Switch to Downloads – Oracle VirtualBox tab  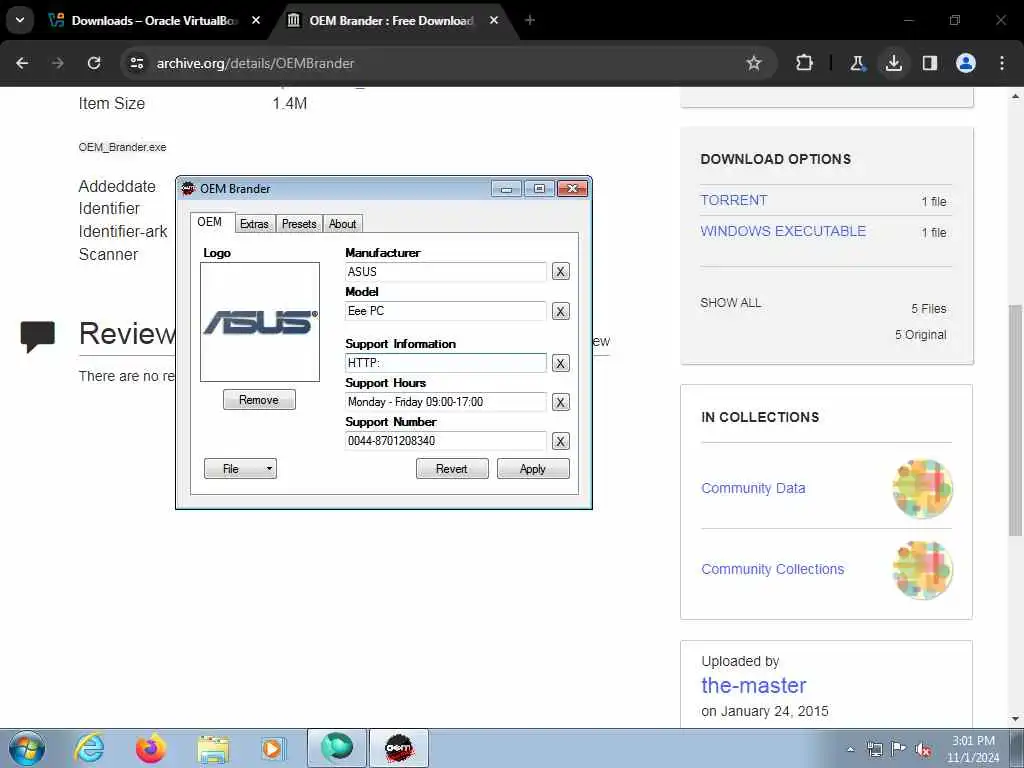coord(144,21)
